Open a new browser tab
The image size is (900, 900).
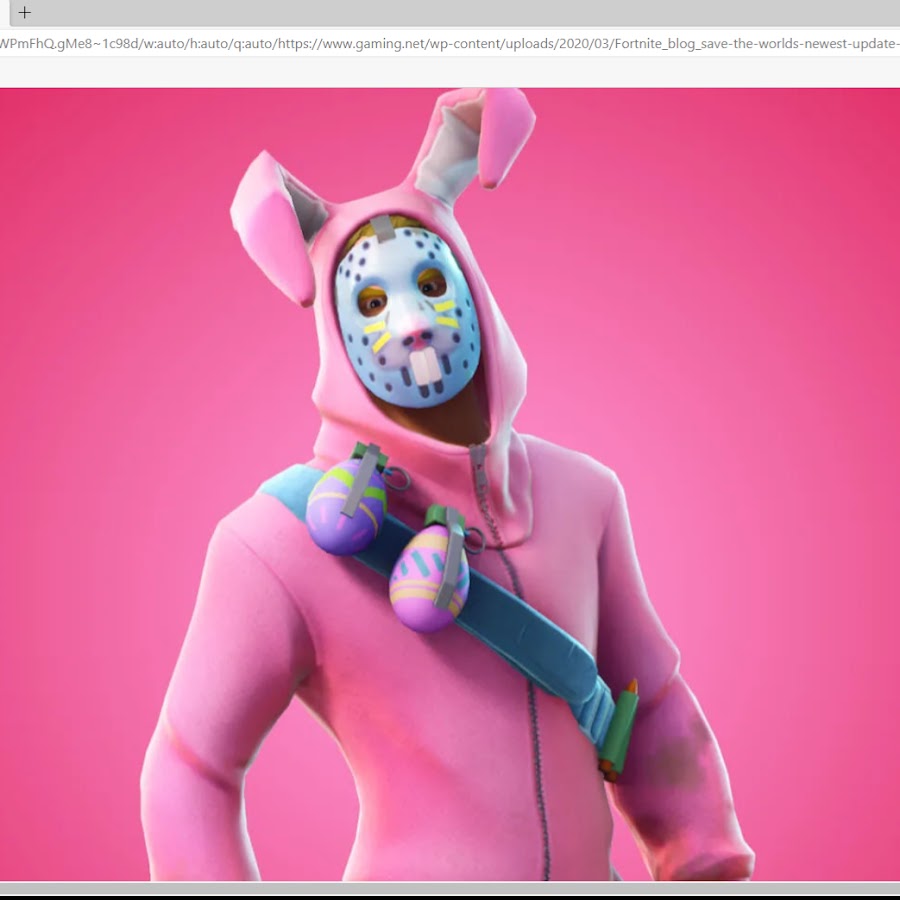click(24, 13)
